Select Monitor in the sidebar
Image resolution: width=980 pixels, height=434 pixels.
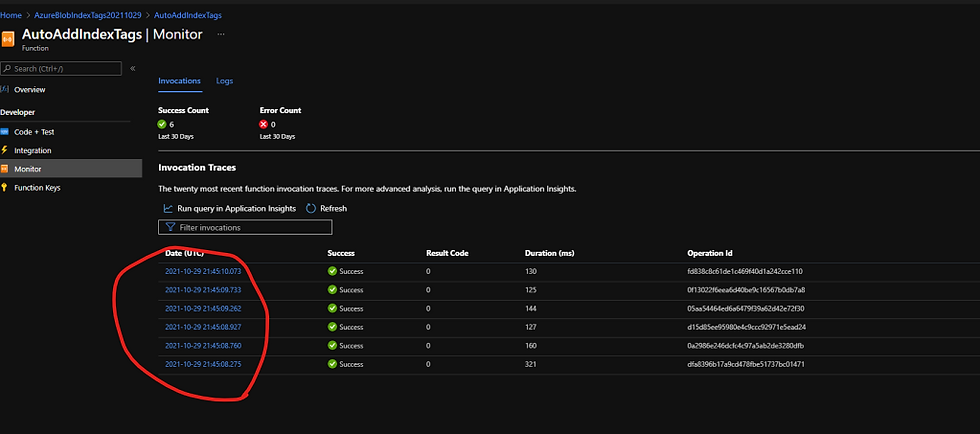click(x=71, y=169)
